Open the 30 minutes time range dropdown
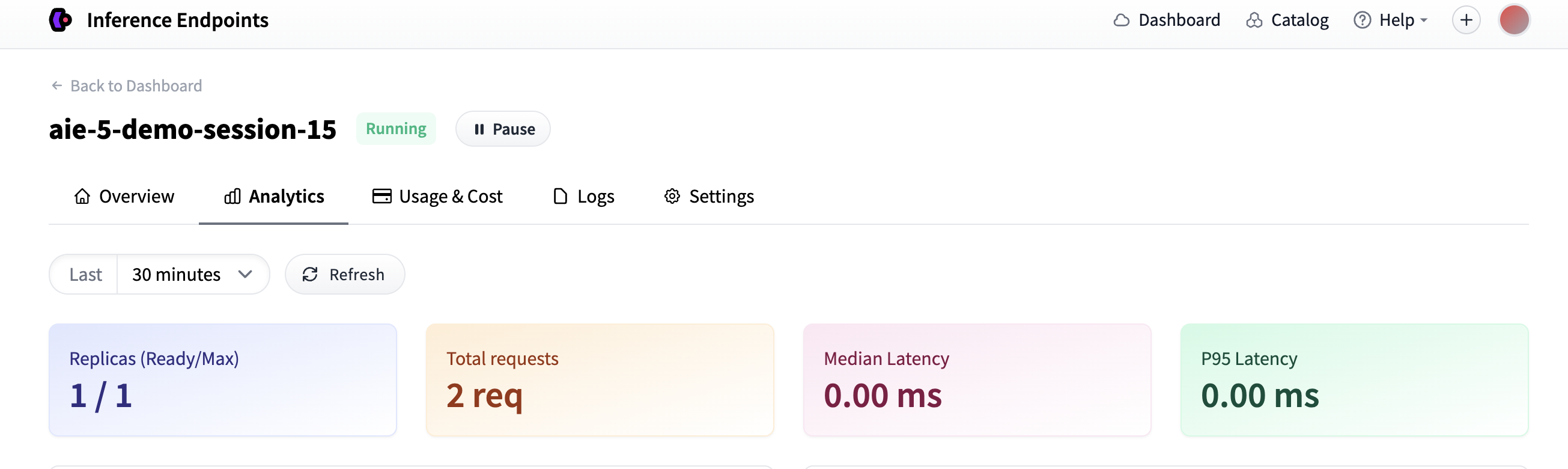The width and height of the screenshot is (1568, 469). tap(193, 275)
